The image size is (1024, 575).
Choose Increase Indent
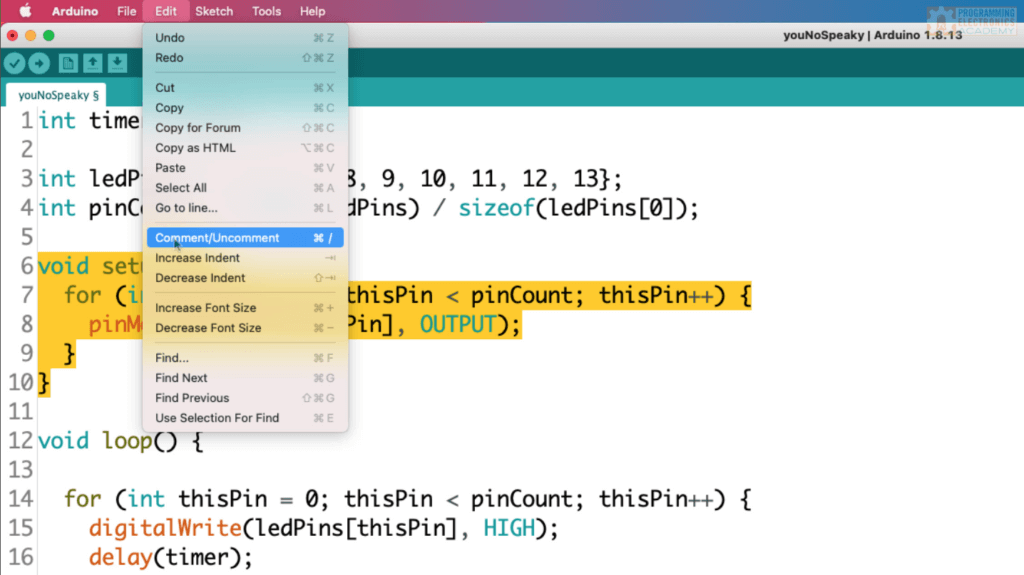(x=245, y=258)
